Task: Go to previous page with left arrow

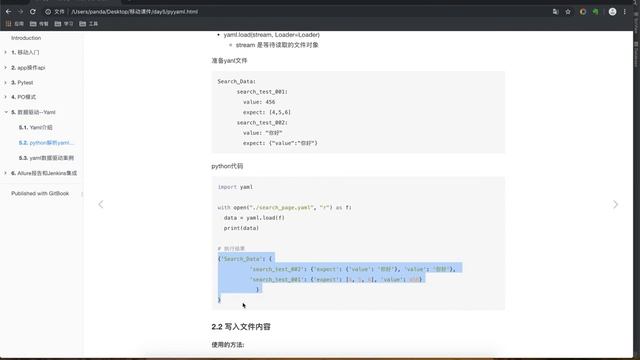Action: (101, 204)
